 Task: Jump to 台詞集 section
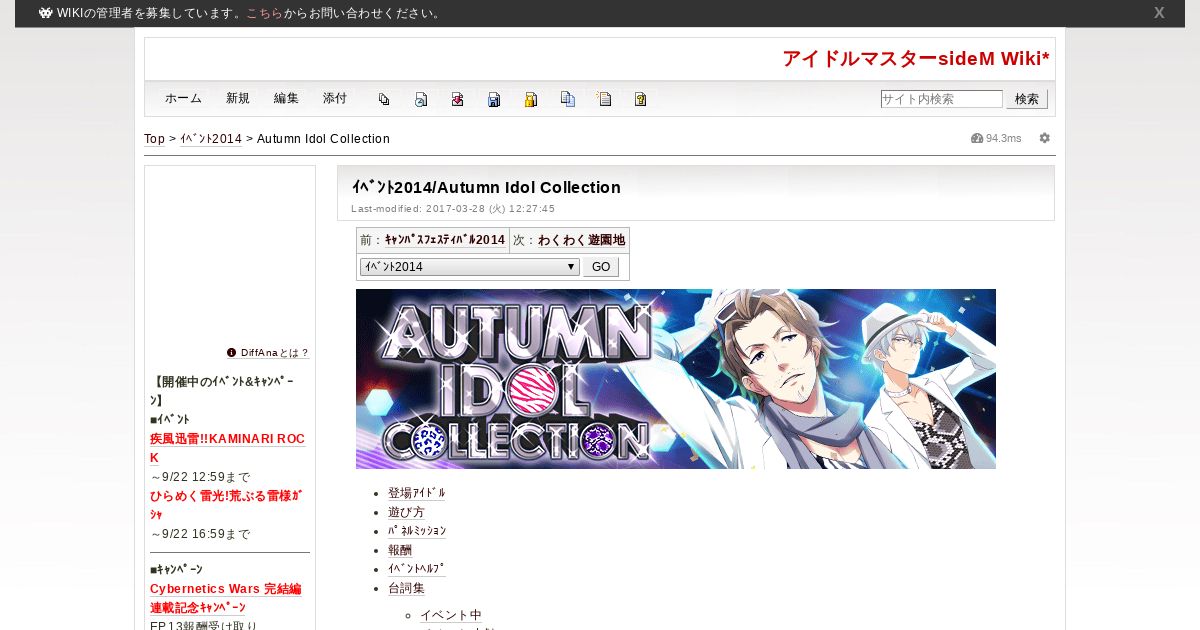(406, 588)
